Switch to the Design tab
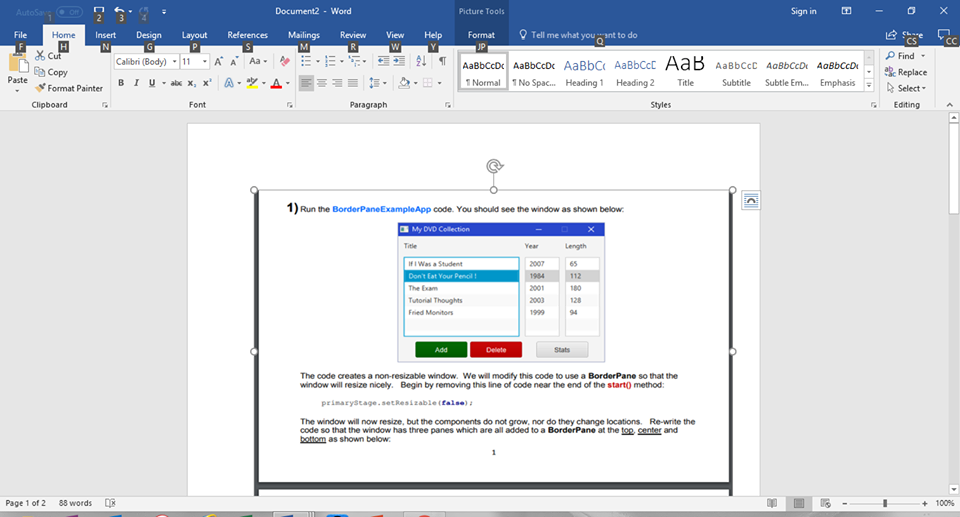The width and height of the screenshot is (960, 517). pos(149,35)
